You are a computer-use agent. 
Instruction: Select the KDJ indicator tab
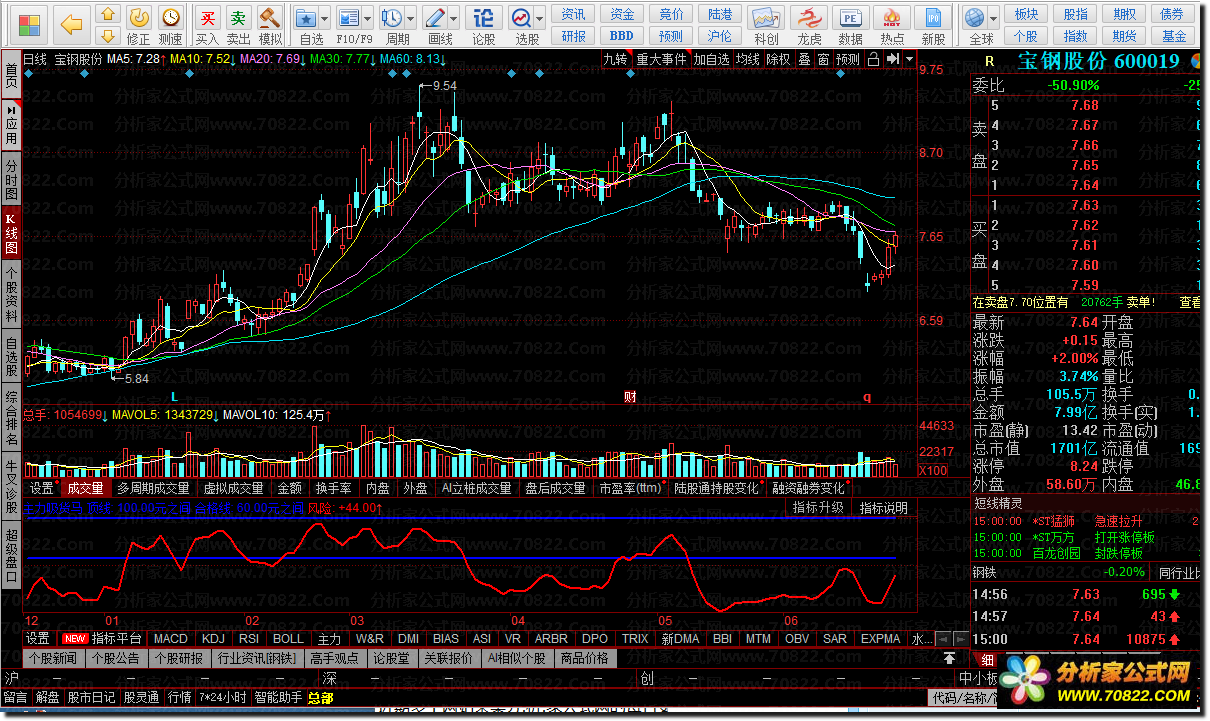point(213,638)
